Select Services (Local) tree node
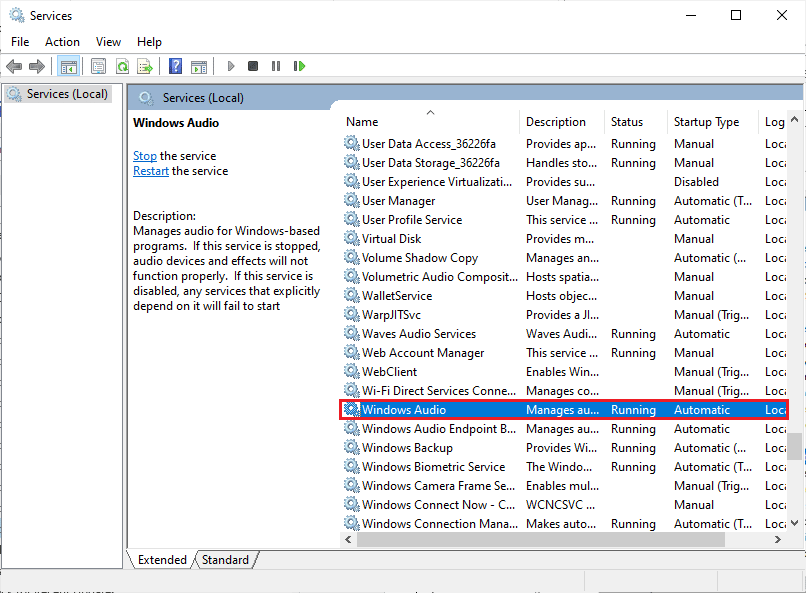 tap(58, 94)
